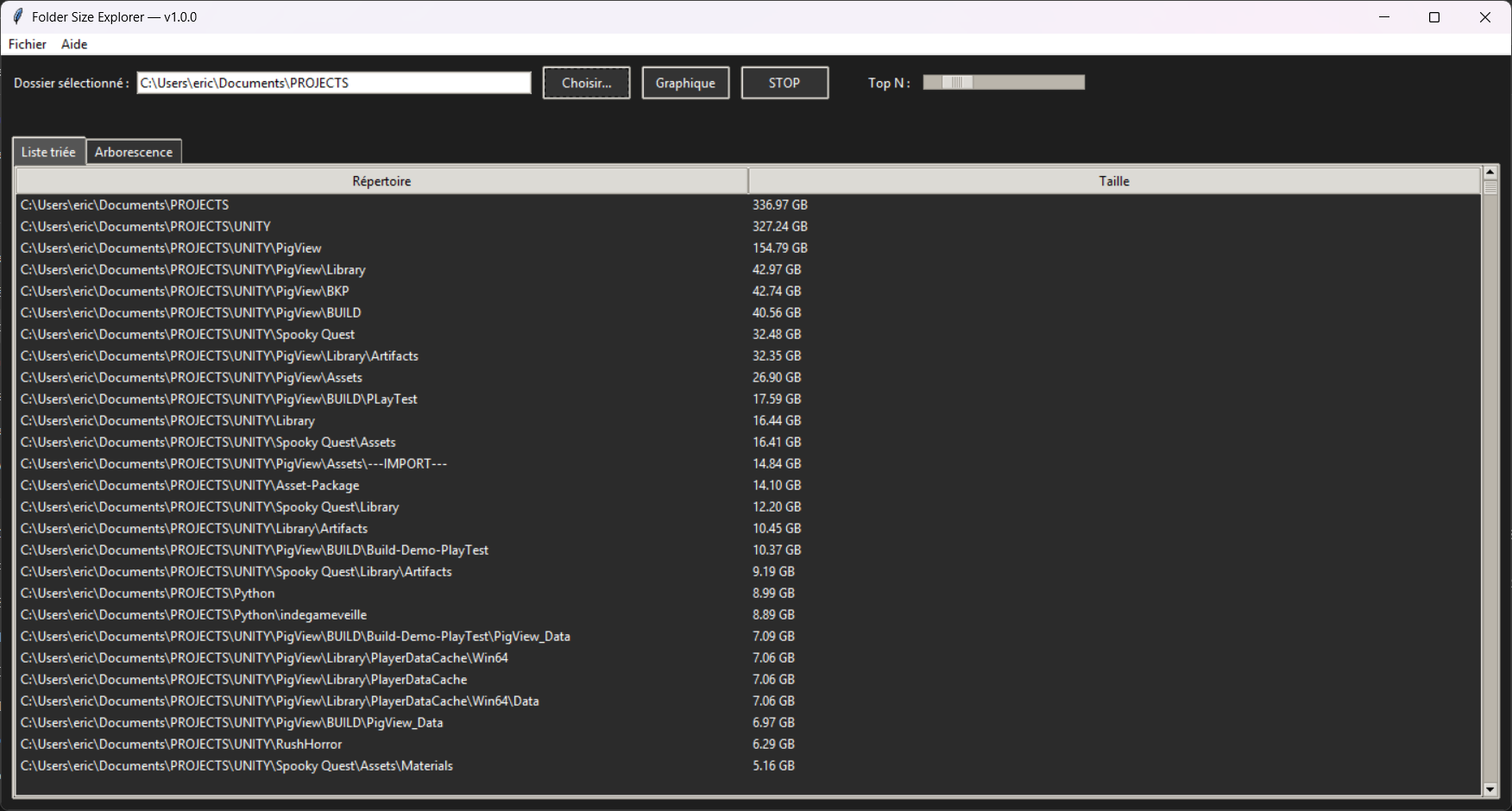Click the scrollbar up arrow
The image size is (1512, 811).
1490,173
